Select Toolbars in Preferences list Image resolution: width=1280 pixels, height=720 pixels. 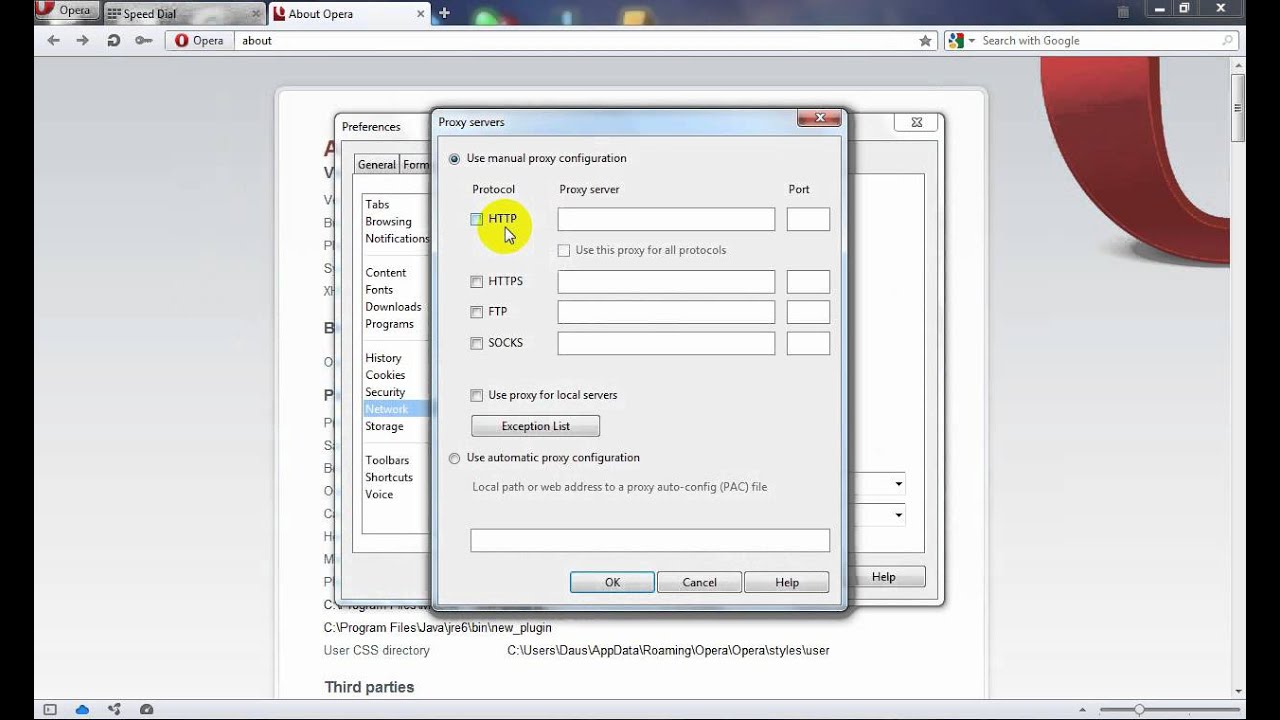click(387, 460)
